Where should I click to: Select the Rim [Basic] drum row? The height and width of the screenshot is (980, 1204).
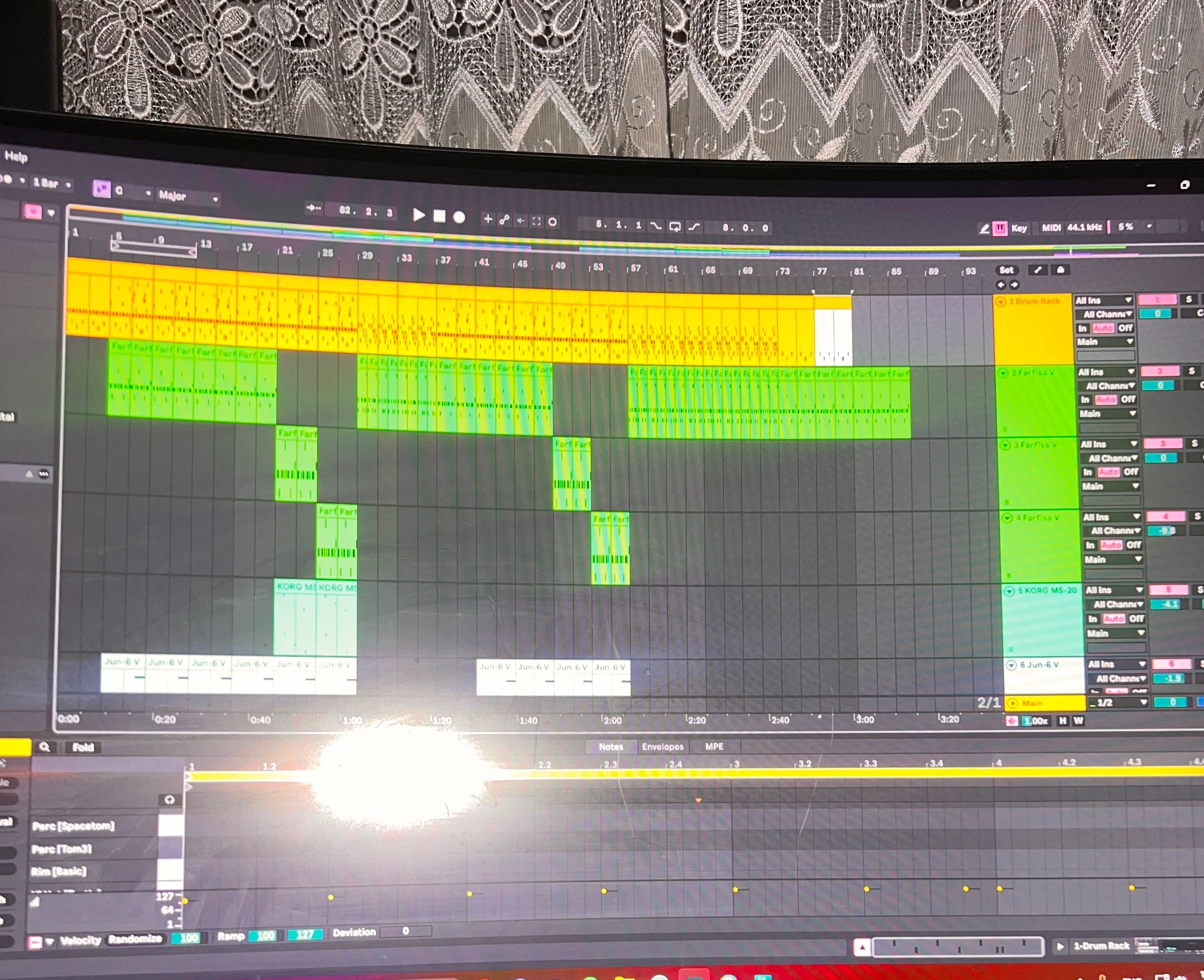point(93,871)
